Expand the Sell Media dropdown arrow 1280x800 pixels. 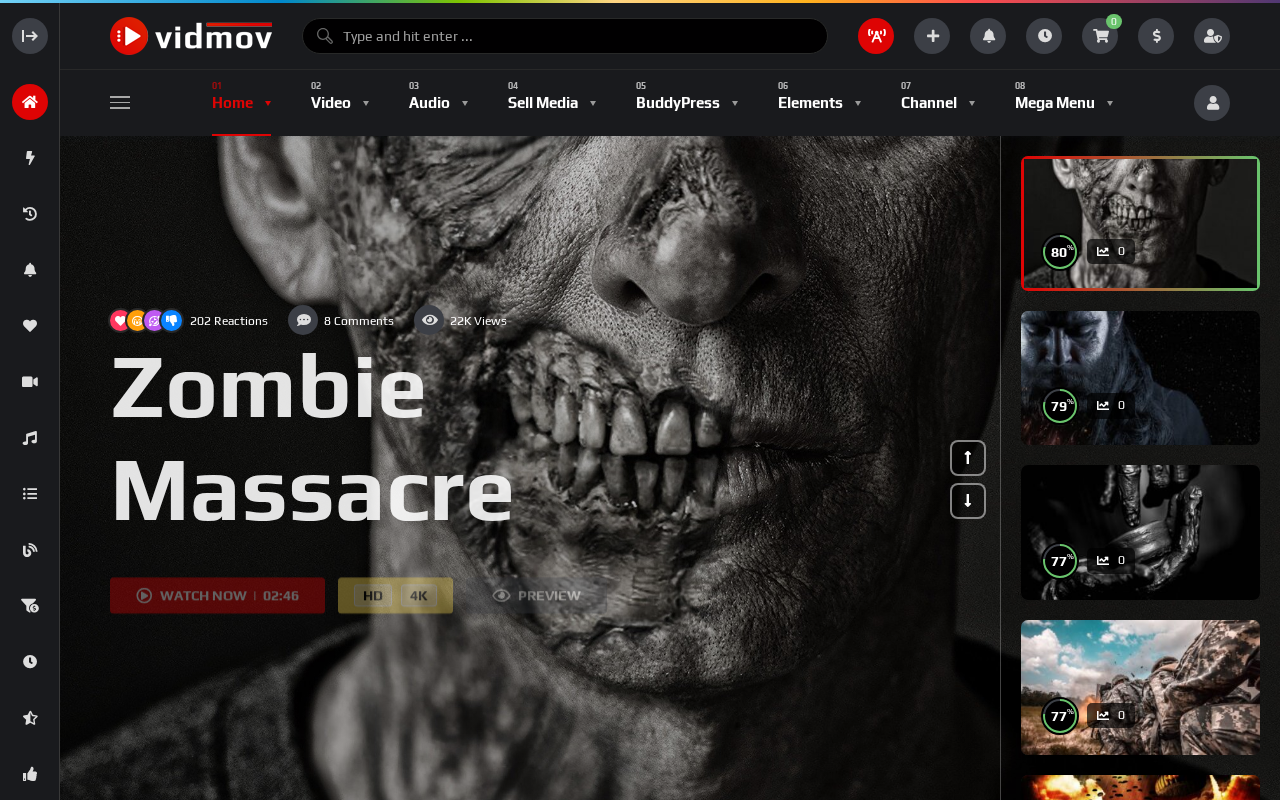coord(593,103)
